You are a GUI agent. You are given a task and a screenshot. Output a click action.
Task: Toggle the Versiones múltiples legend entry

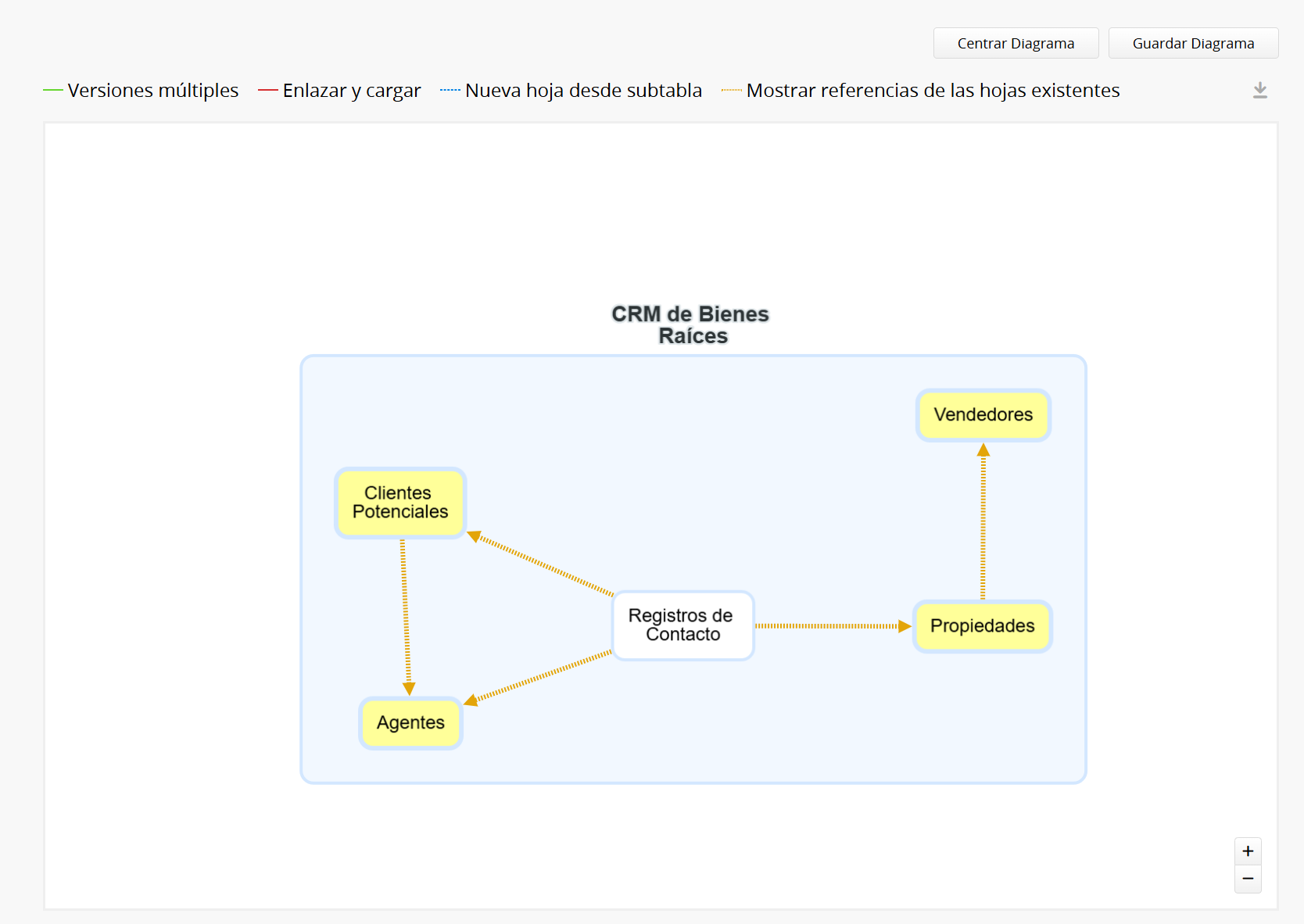(x=152, y=91)
